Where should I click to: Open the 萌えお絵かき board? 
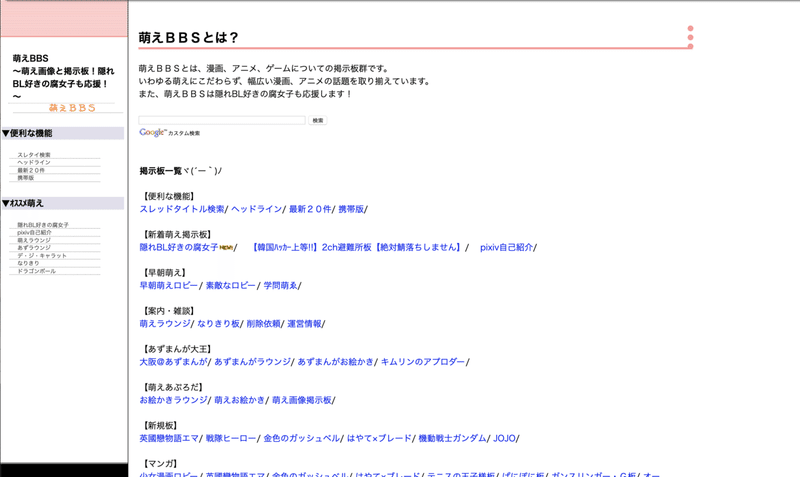[240, 400]
